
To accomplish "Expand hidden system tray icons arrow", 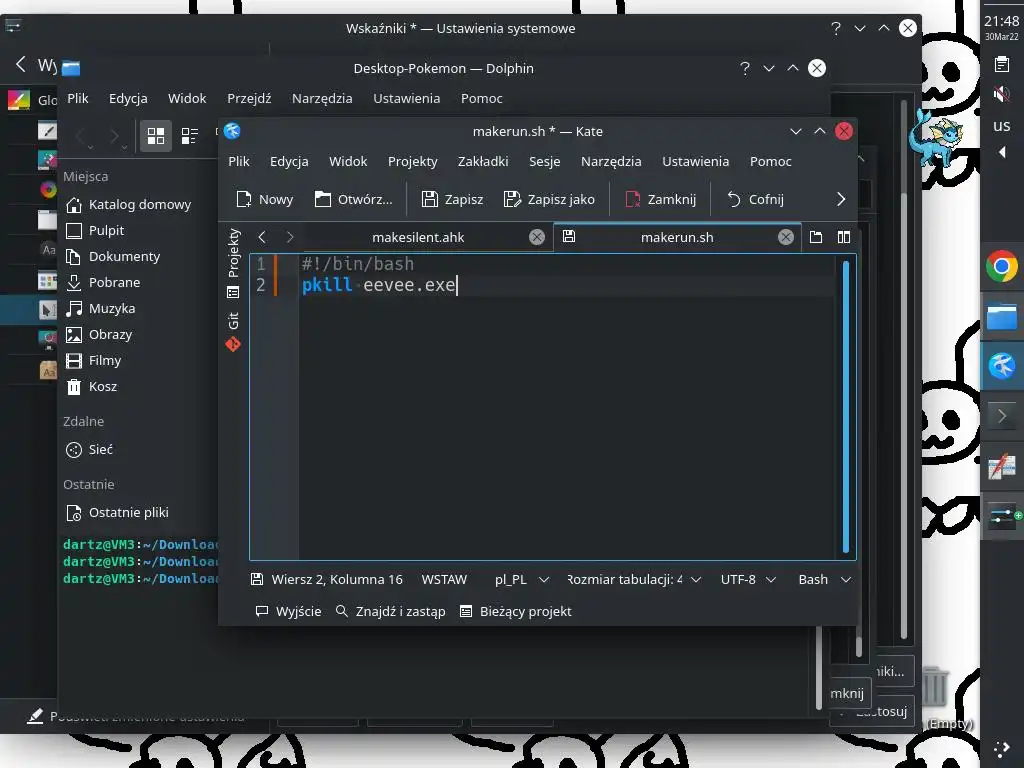I will pyautogui.click(x=1002, y=152).
